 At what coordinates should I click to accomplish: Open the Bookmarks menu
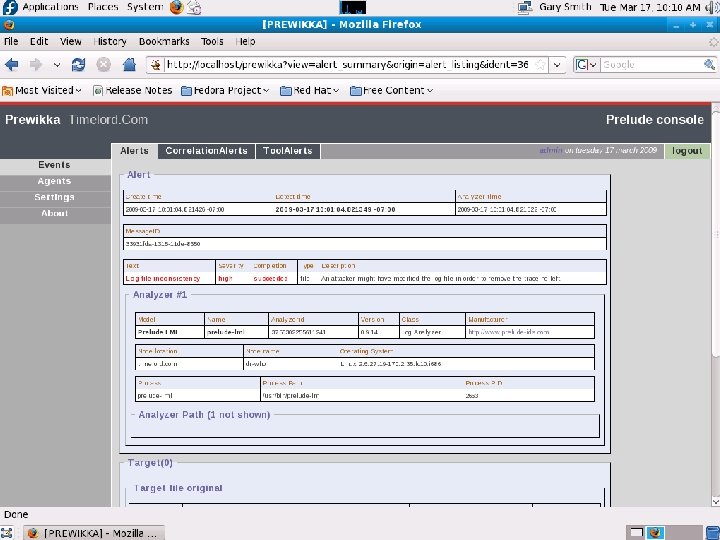[x=164, y=41]
